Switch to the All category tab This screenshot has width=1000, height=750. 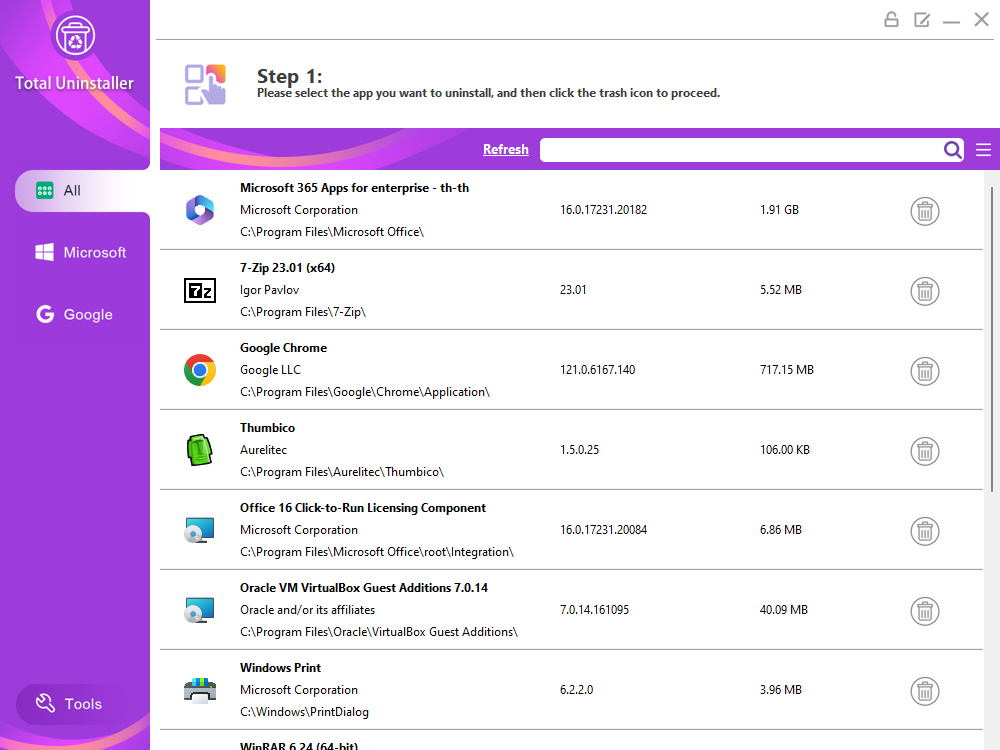click(x=82, y=191)
